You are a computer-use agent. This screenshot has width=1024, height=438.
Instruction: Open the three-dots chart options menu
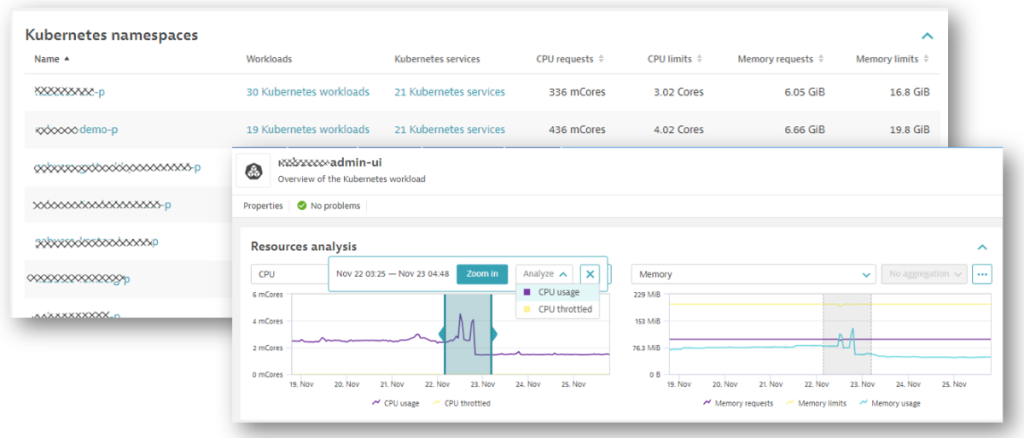coord(982,274)
